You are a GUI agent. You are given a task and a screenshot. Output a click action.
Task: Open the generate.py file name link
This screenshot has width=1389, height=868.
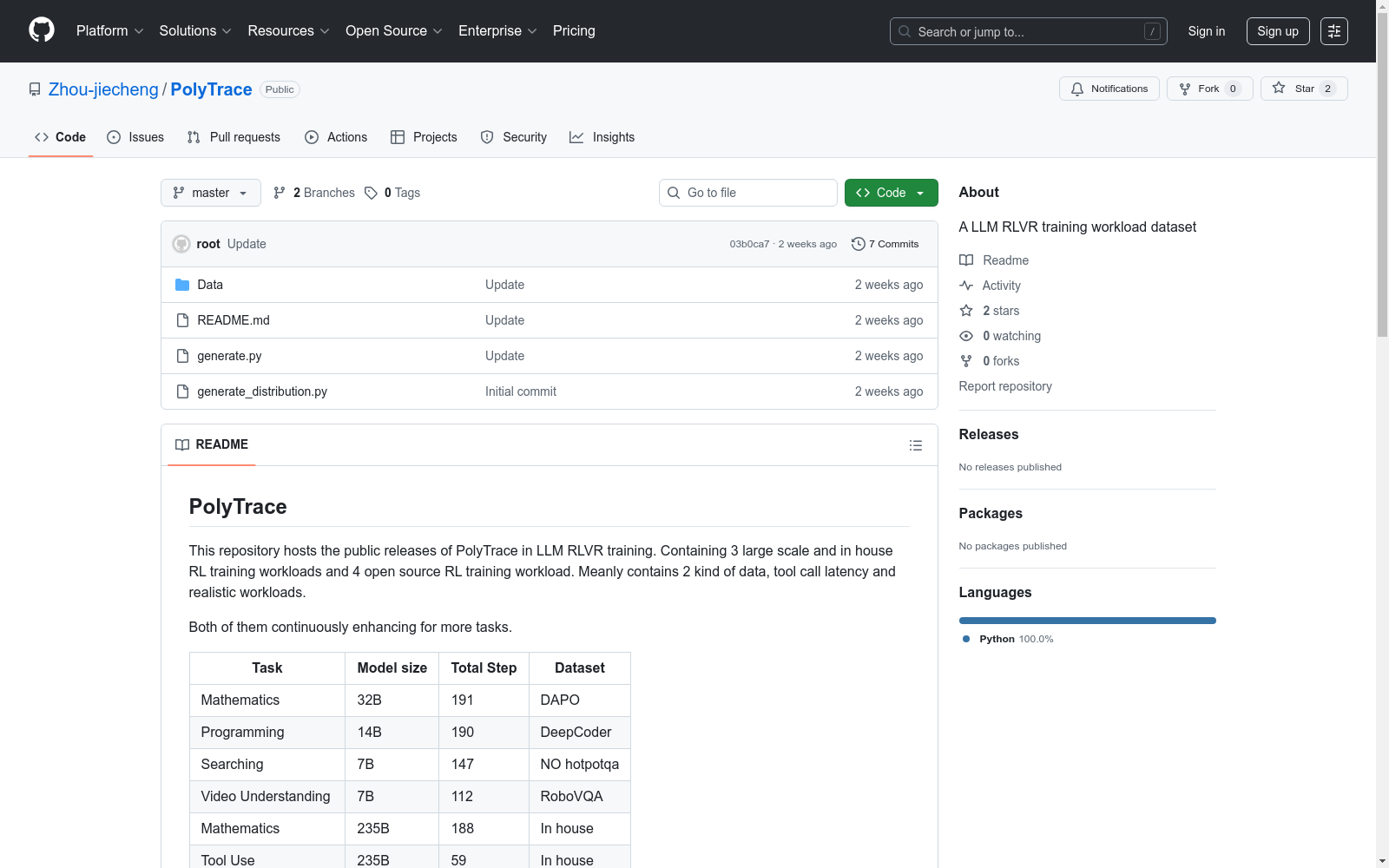click(229, 356)
